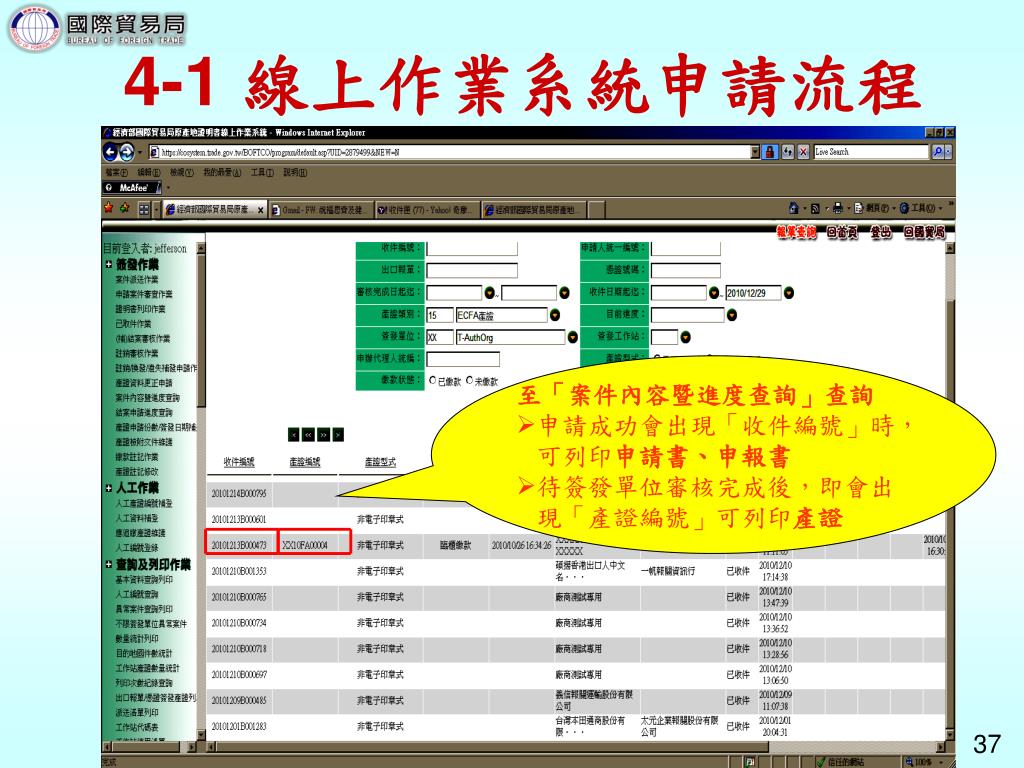Collapse the 人工作業 menu group
Viewport: 1024px width, 768px height.
[x=108, y=488]
